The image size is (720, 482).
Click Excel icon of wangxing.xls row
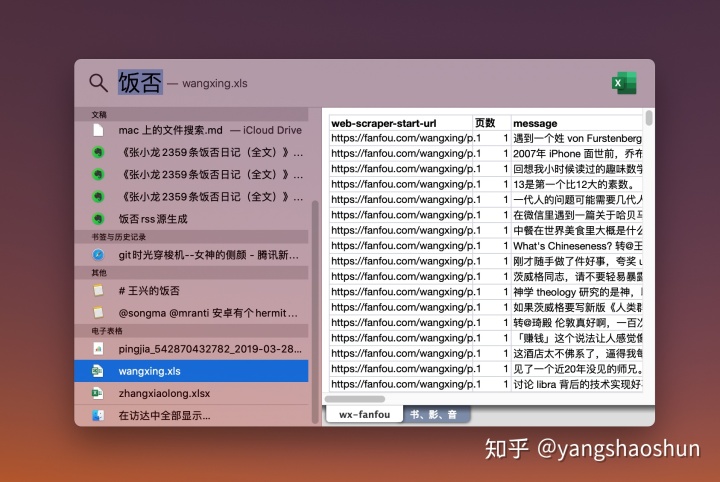point(98,371)
